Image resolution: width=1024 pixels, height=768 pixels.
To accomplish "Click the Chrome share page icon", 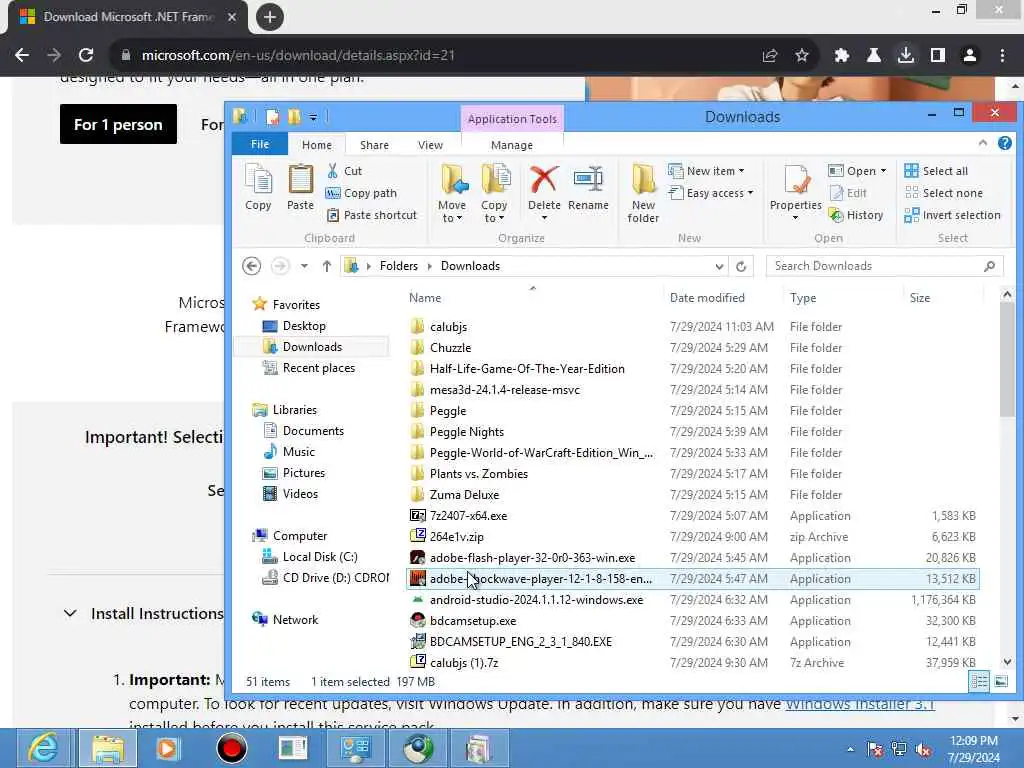I will (770, 56).
